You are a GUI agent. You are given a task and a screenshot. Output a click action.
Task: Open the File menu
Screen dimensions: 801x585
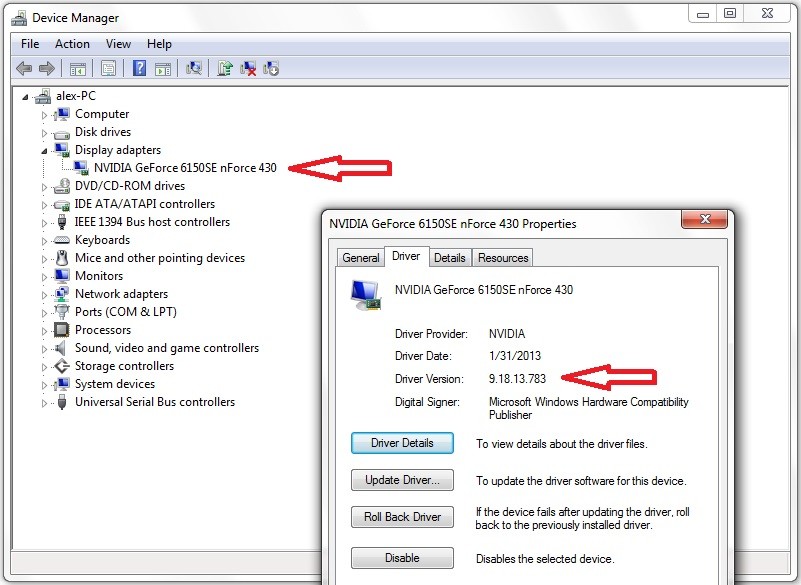click(30, 44)
